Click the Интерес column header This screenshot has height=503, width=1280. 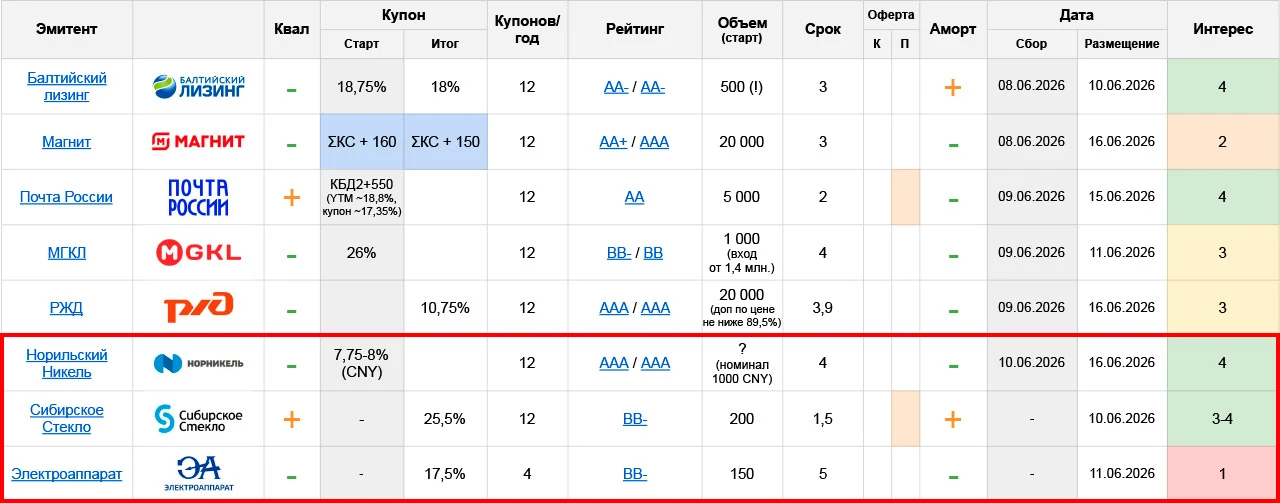tap(1223, 29)
